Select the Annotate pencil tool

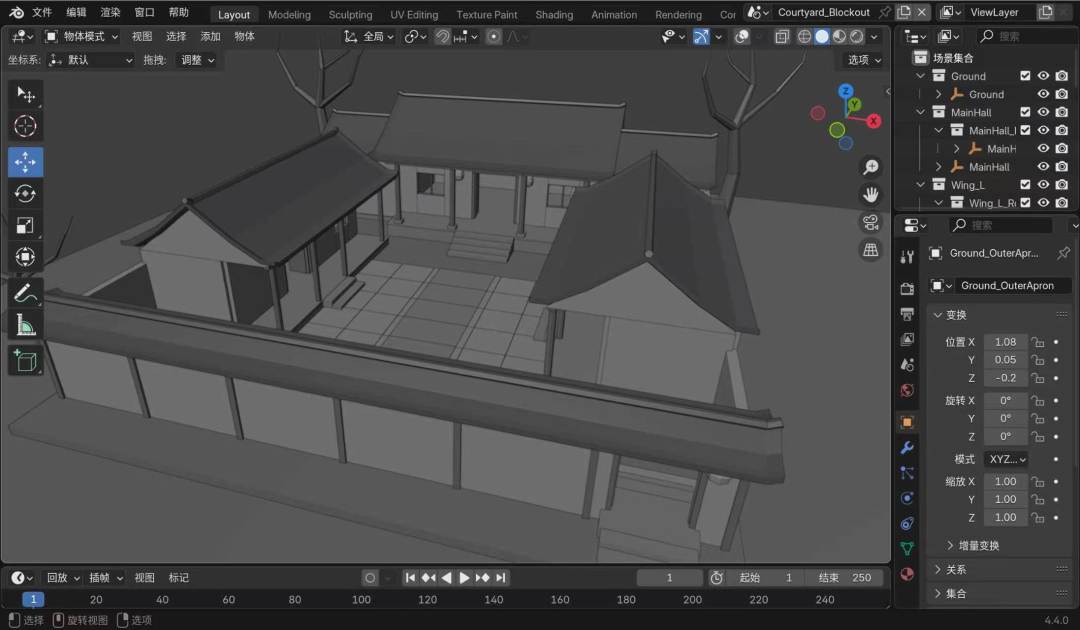tap(25, 293)
